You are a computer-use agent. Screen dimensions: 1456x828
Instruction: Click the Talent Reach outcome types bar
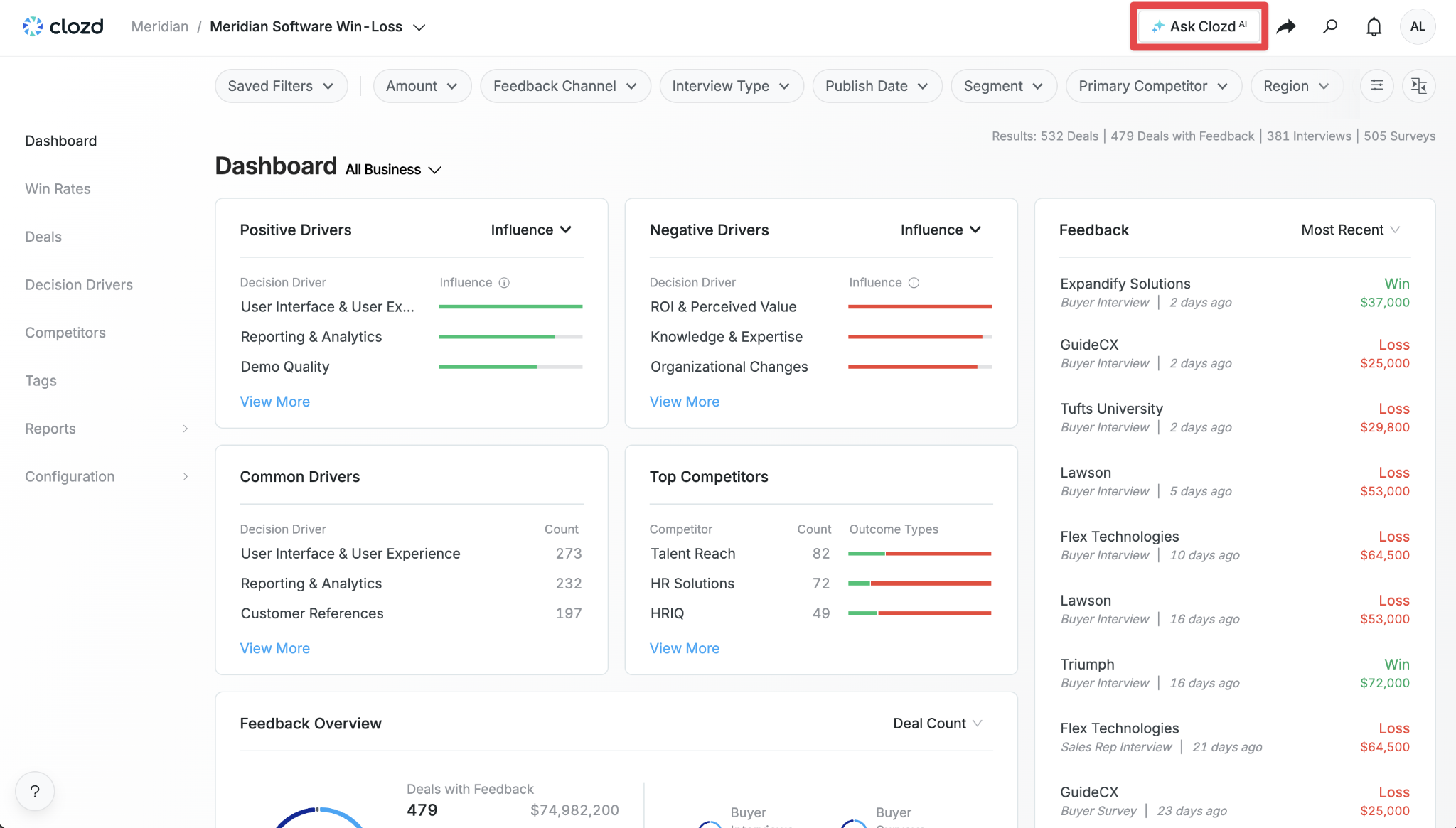919,554
